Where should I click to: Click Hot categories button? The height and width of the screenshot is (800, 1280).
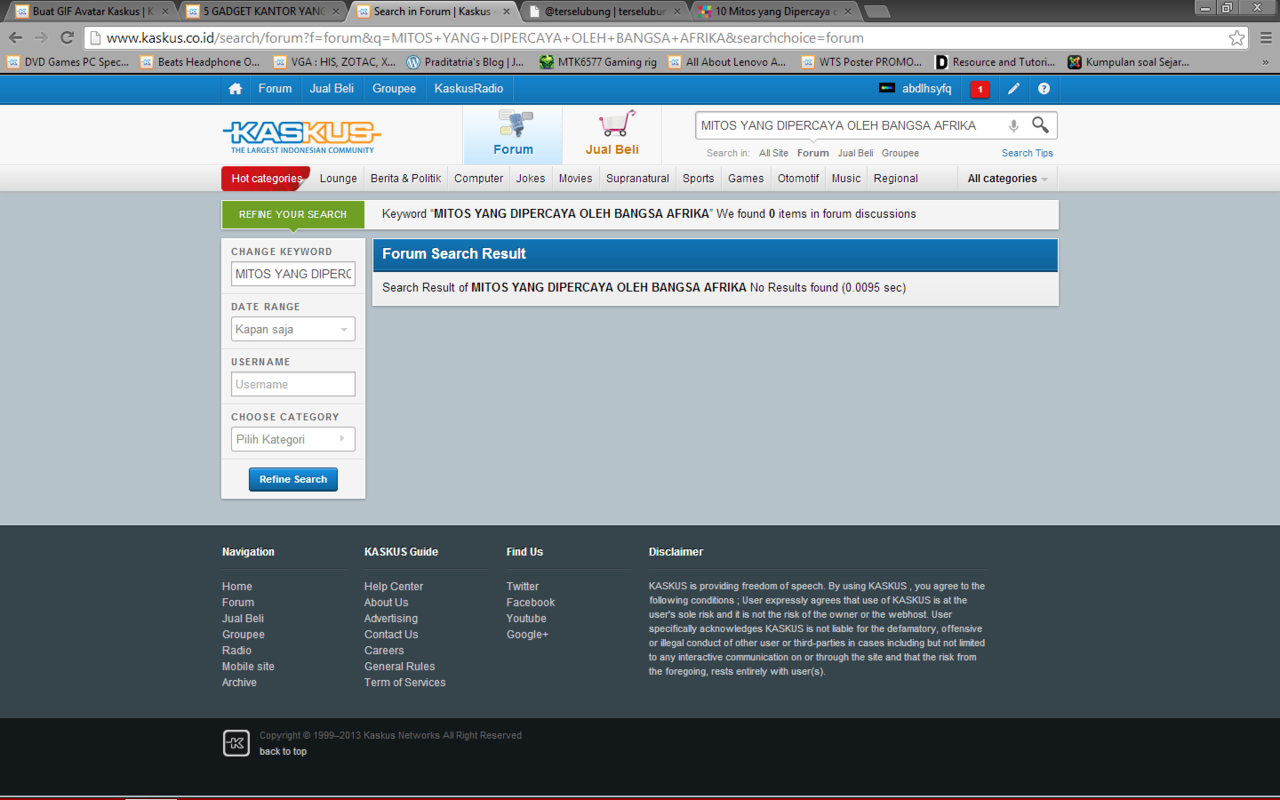pyautogui.click(x=266, y=178)
